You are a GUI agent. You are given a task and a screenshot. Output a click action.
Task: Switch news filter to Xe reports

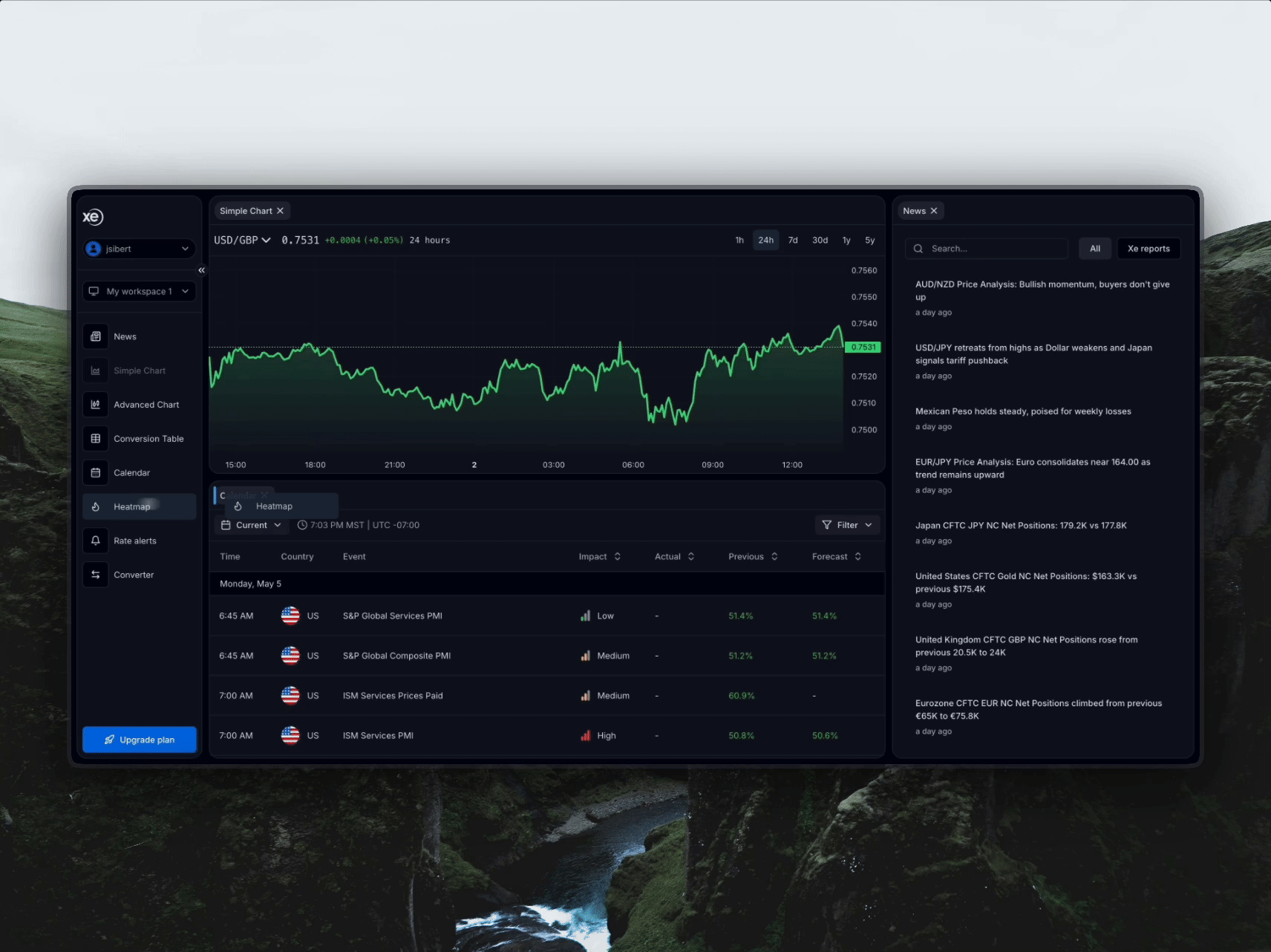pos(1148,248)
